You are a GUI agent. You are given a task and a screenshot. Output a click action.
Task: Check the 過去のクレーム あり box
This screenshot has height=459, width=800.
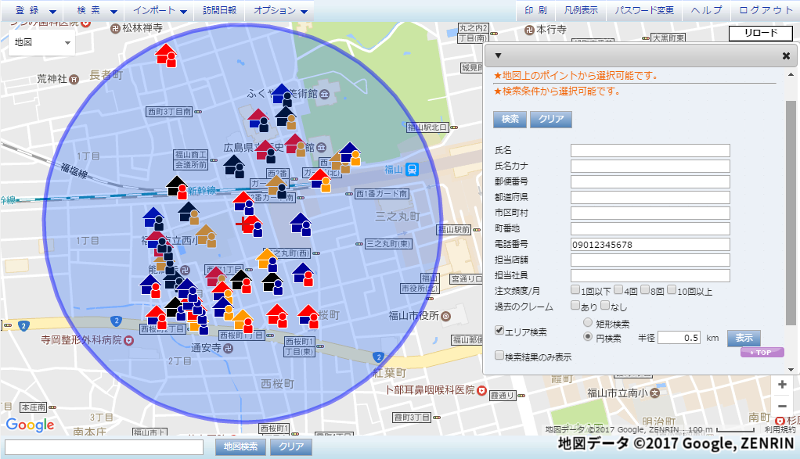pos(575,305)
